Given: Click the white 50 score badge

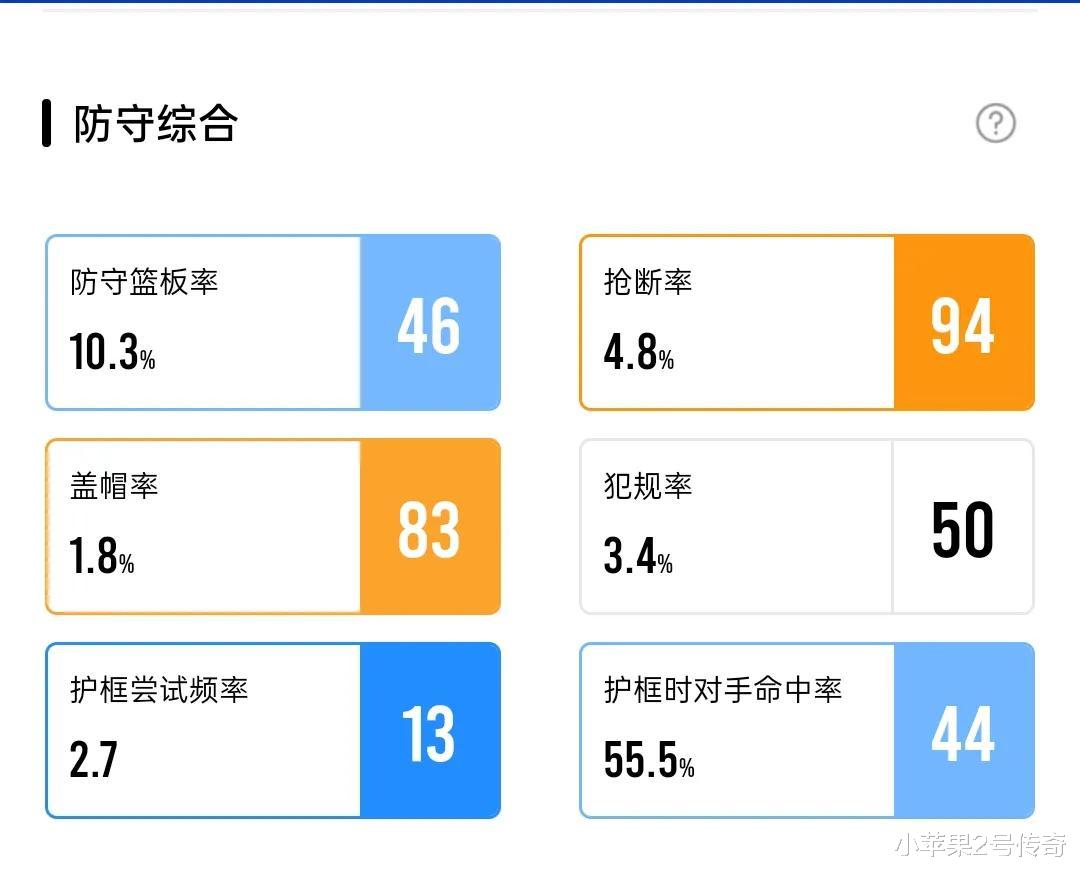Looking at the screenshot, I should click(x=963, y=527).
